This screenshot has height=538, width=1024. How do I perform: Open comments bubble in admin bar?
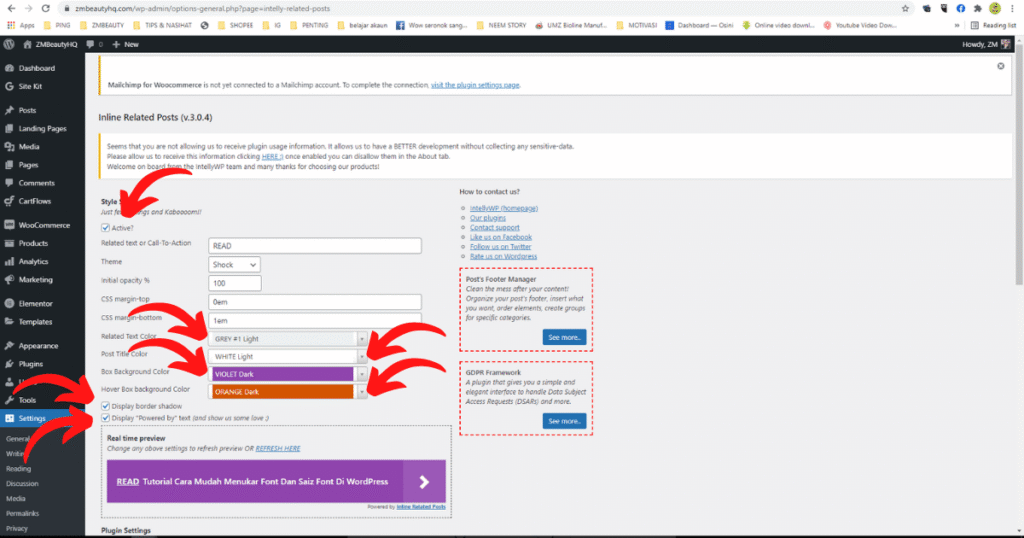(x=90, y=44)
